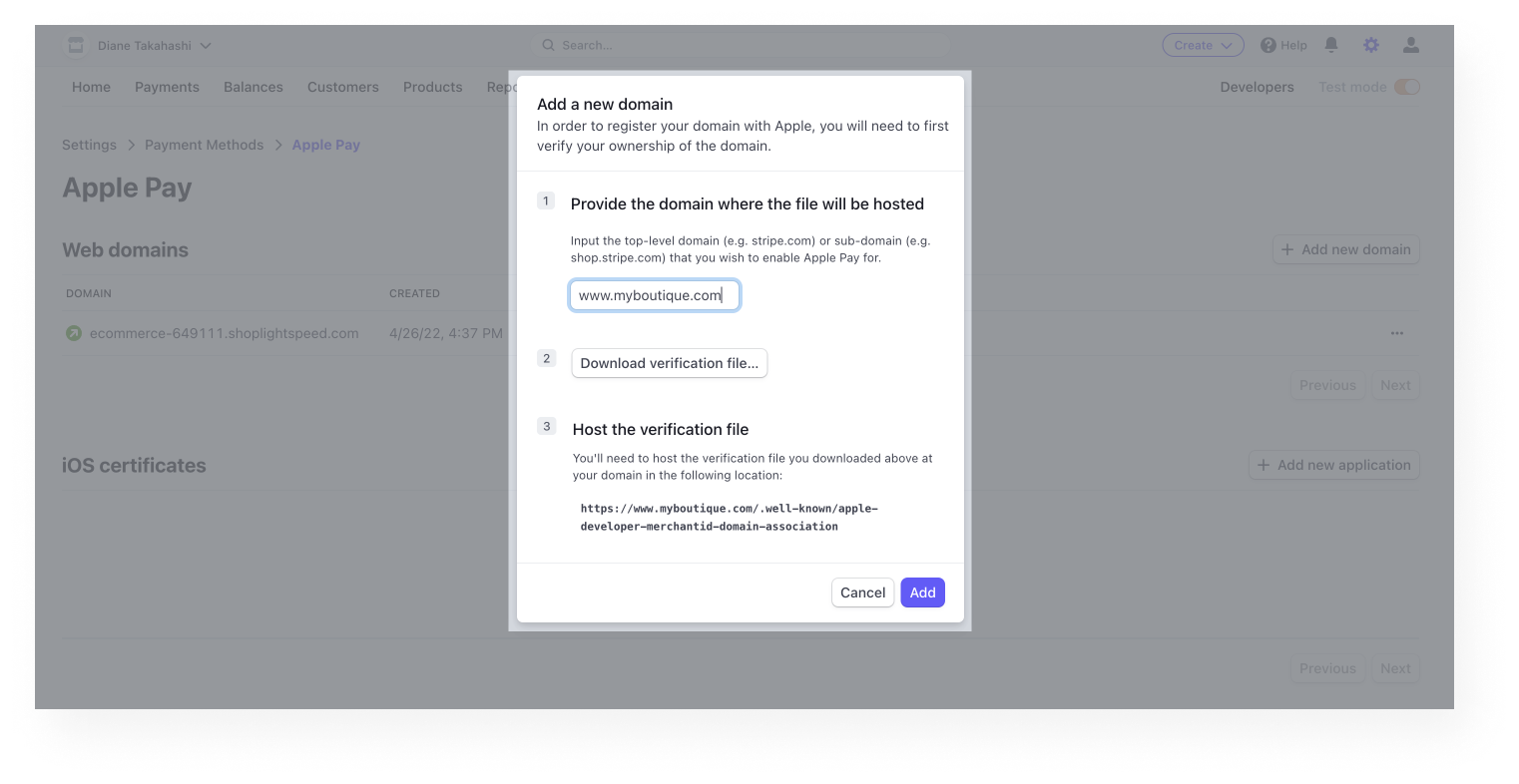The width and height of the screenshot is (1519, 784).
Task: Click the Add button to register domain
Action: [922, 592]
